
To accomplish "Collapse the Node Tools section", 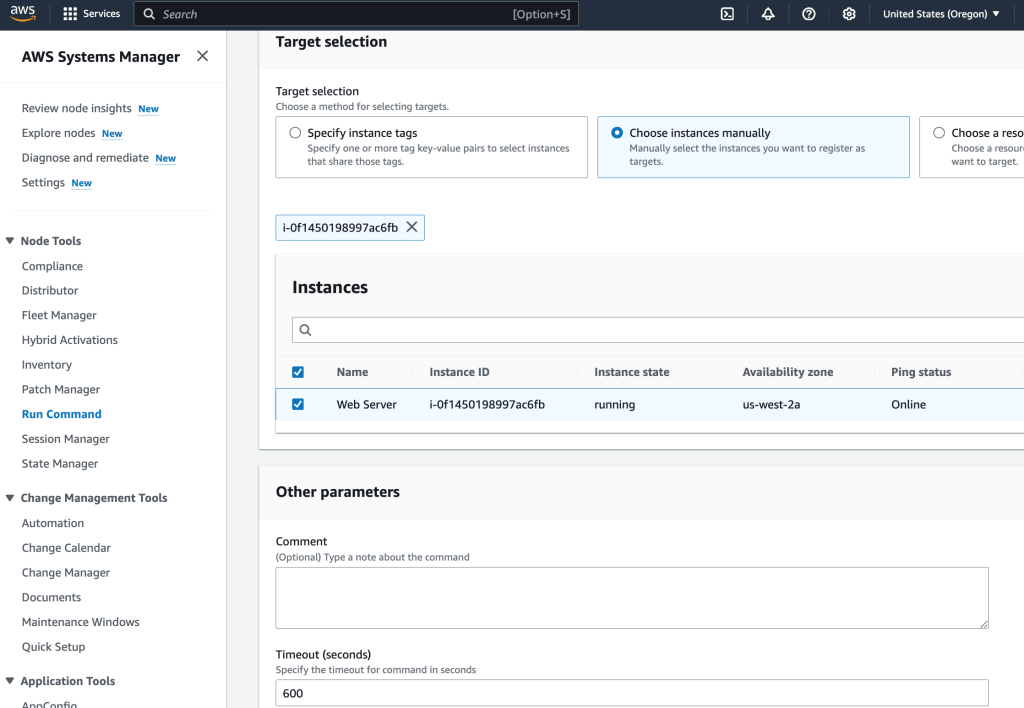I will click(x=10, y=241).
